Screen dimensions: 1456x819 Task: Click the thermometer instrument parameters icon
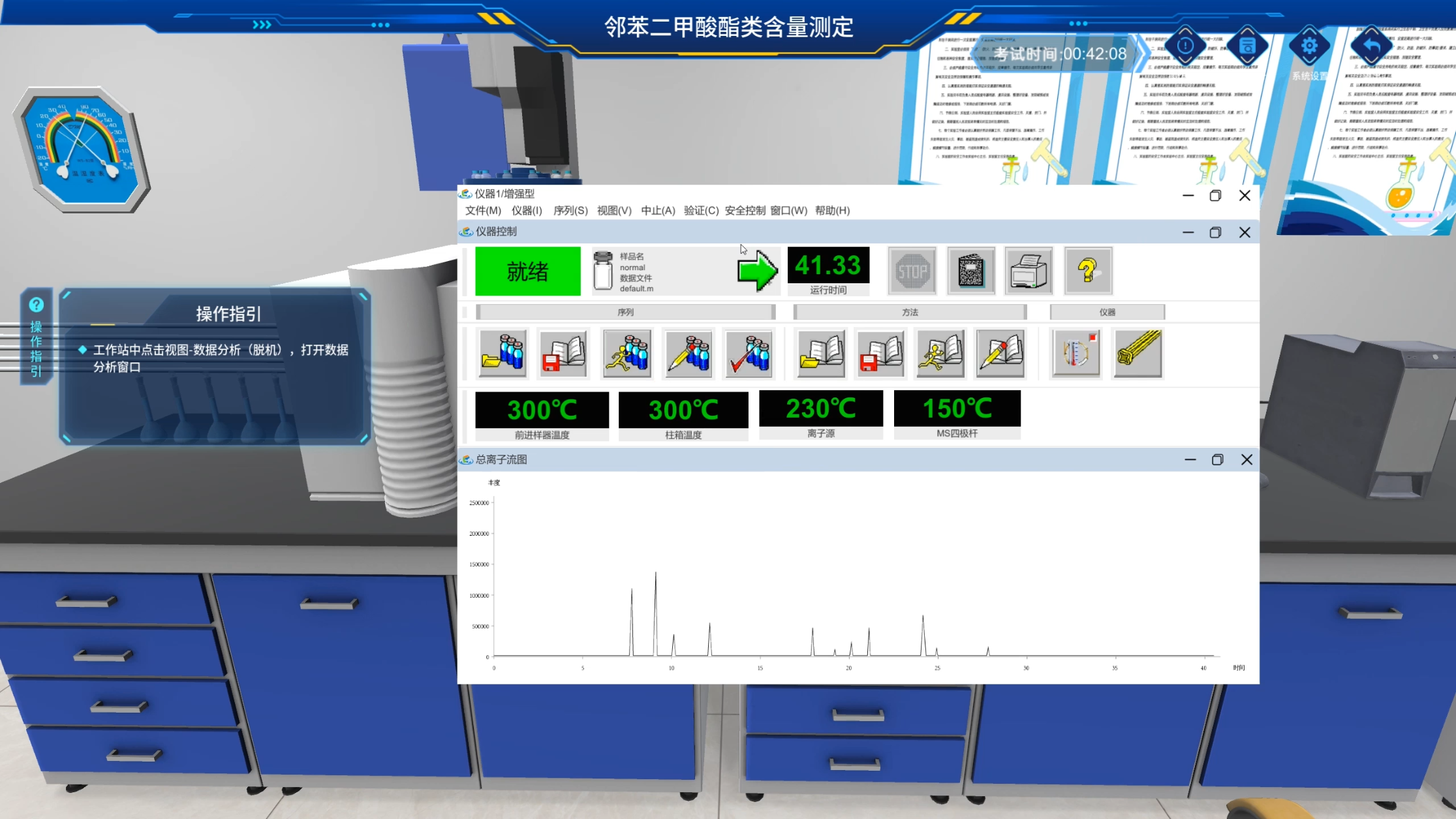tap(1076, 354)
